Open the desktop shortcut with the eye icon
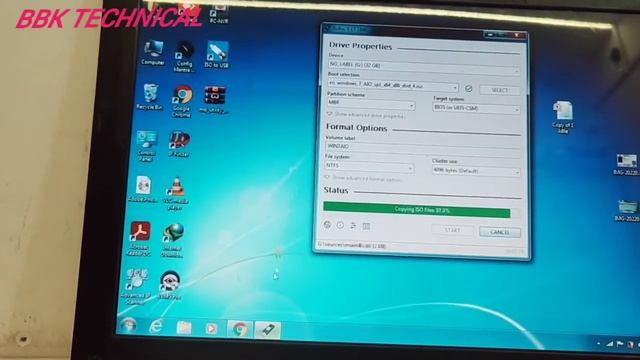The width and height of the screenshot is (640, 360). [x=169, y=285]
